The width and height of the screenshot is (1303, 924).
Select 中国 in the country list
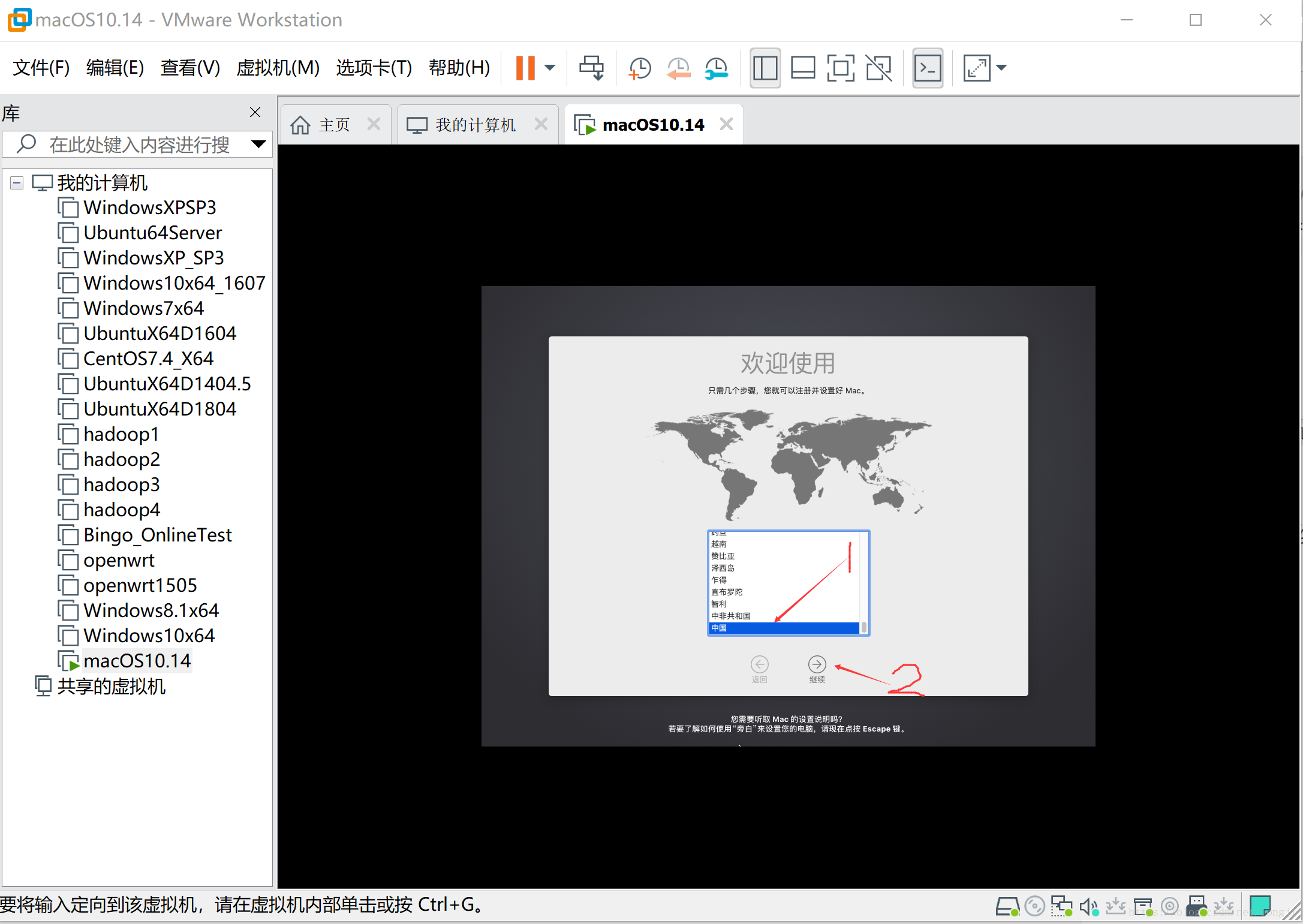pos(784,628)
